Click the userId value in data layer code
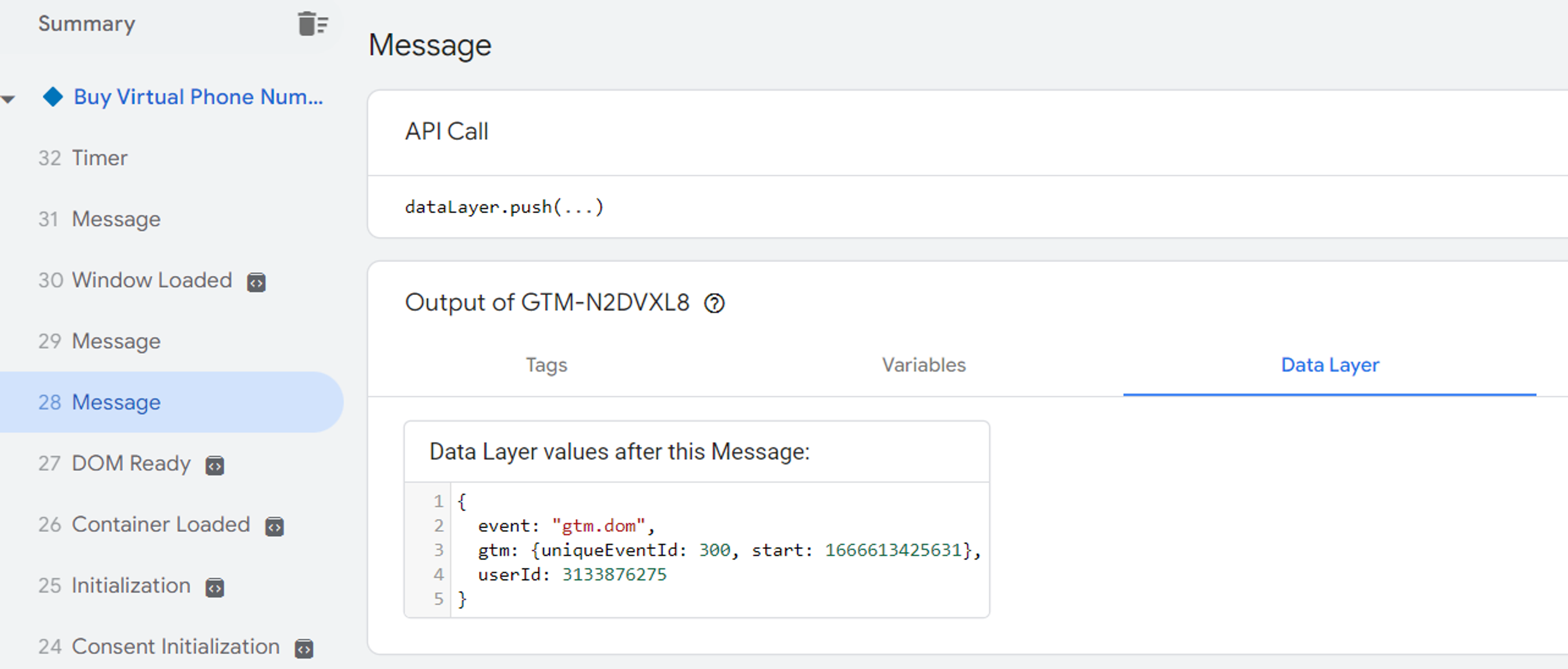1568x669 pixels. tap(614, 575)
